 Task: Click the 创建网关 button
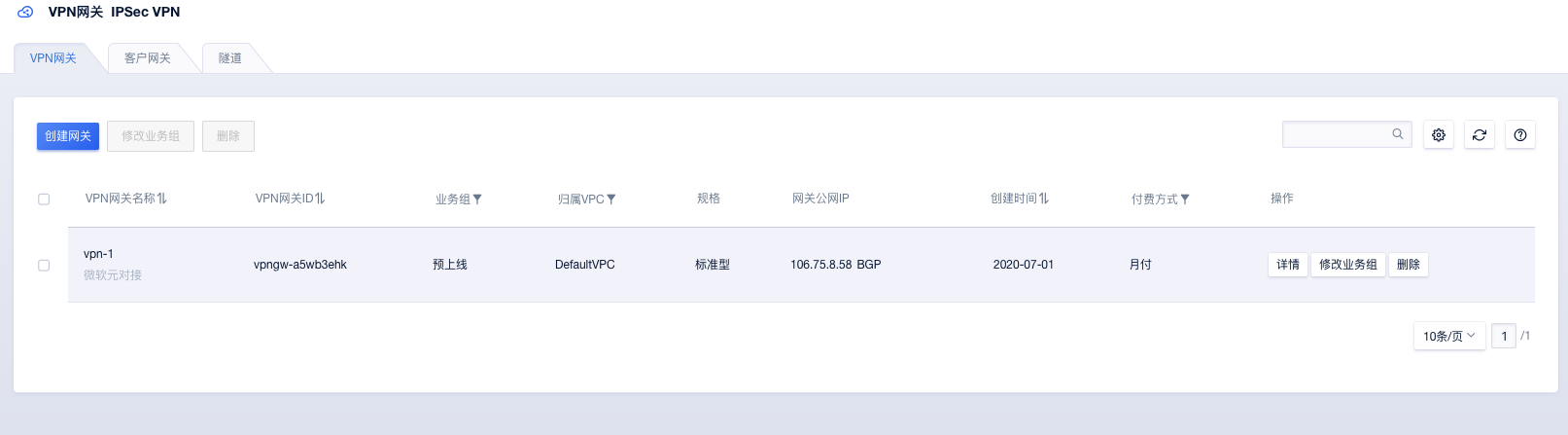[68, 136]
